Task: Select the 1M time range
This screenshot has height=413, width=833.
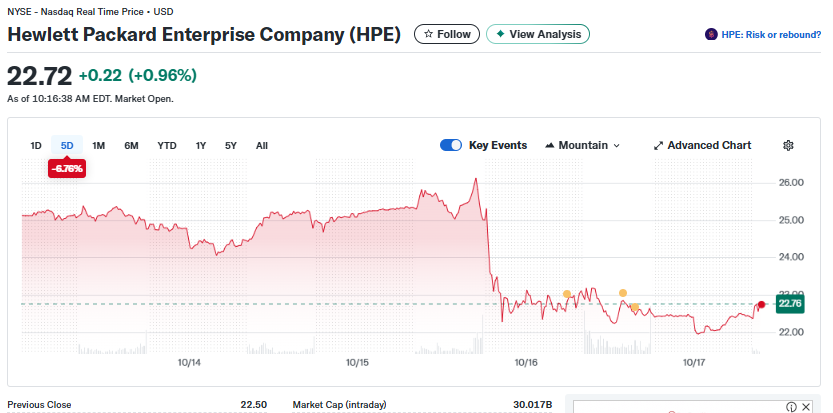Action: 99,146
